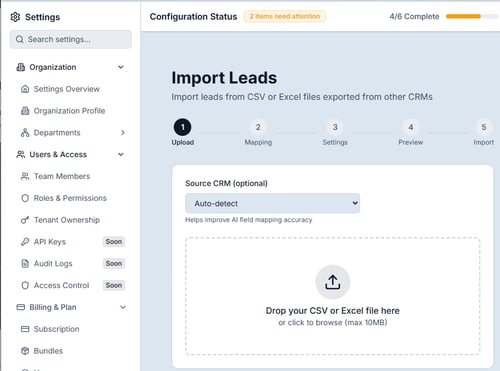Click the Organization building icon
Screen dimensions: 500x371
(x=21, y=67)
